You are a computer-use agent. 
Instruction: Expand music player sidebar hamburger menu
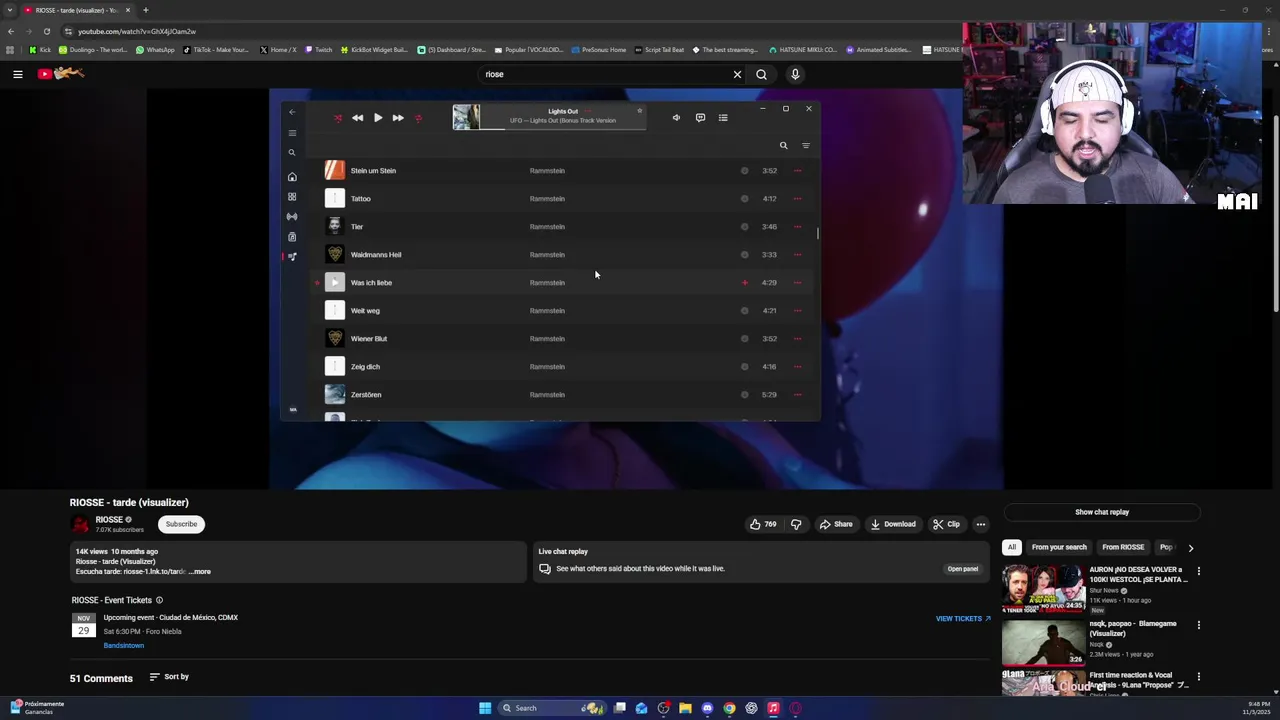coord(292,133)
